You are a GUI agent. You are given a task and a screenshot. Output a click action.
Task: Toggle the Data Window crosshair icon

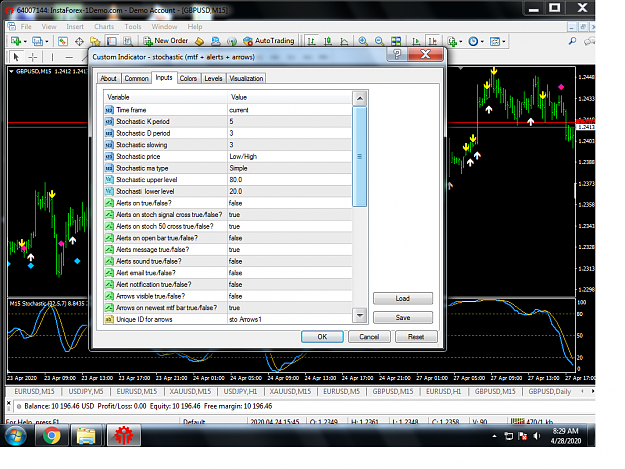[79, 41]
